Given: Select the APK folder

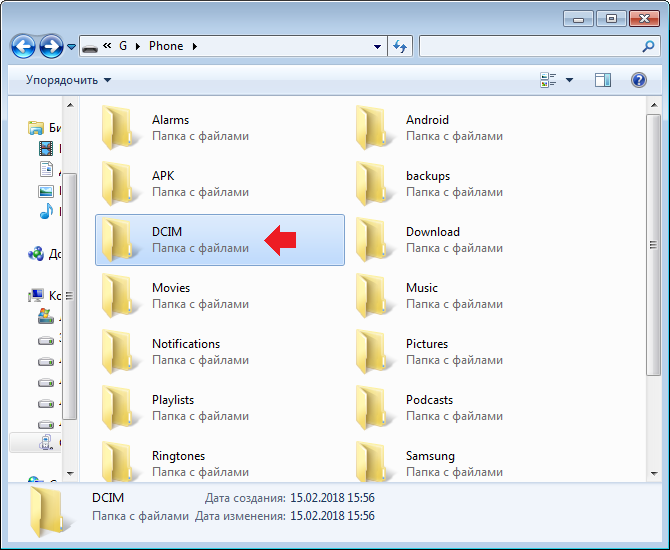Looking at the screenshot, I should pos(220,184).
